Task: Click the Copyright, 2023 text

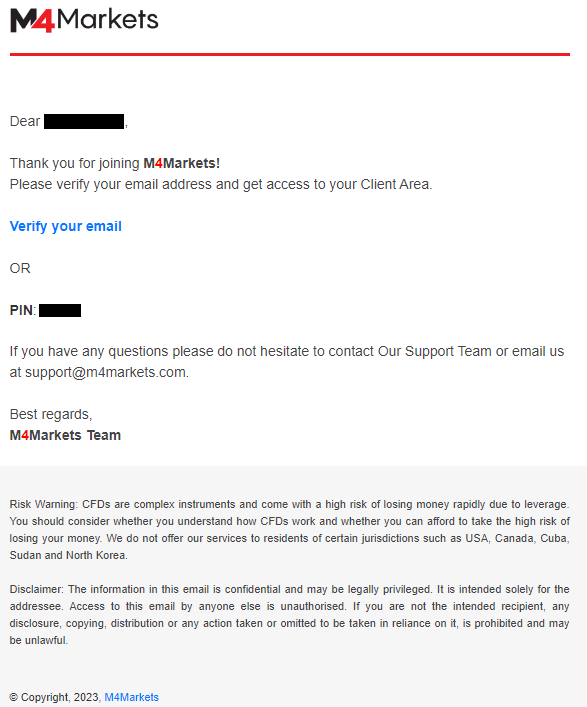Action: (55, 697)
